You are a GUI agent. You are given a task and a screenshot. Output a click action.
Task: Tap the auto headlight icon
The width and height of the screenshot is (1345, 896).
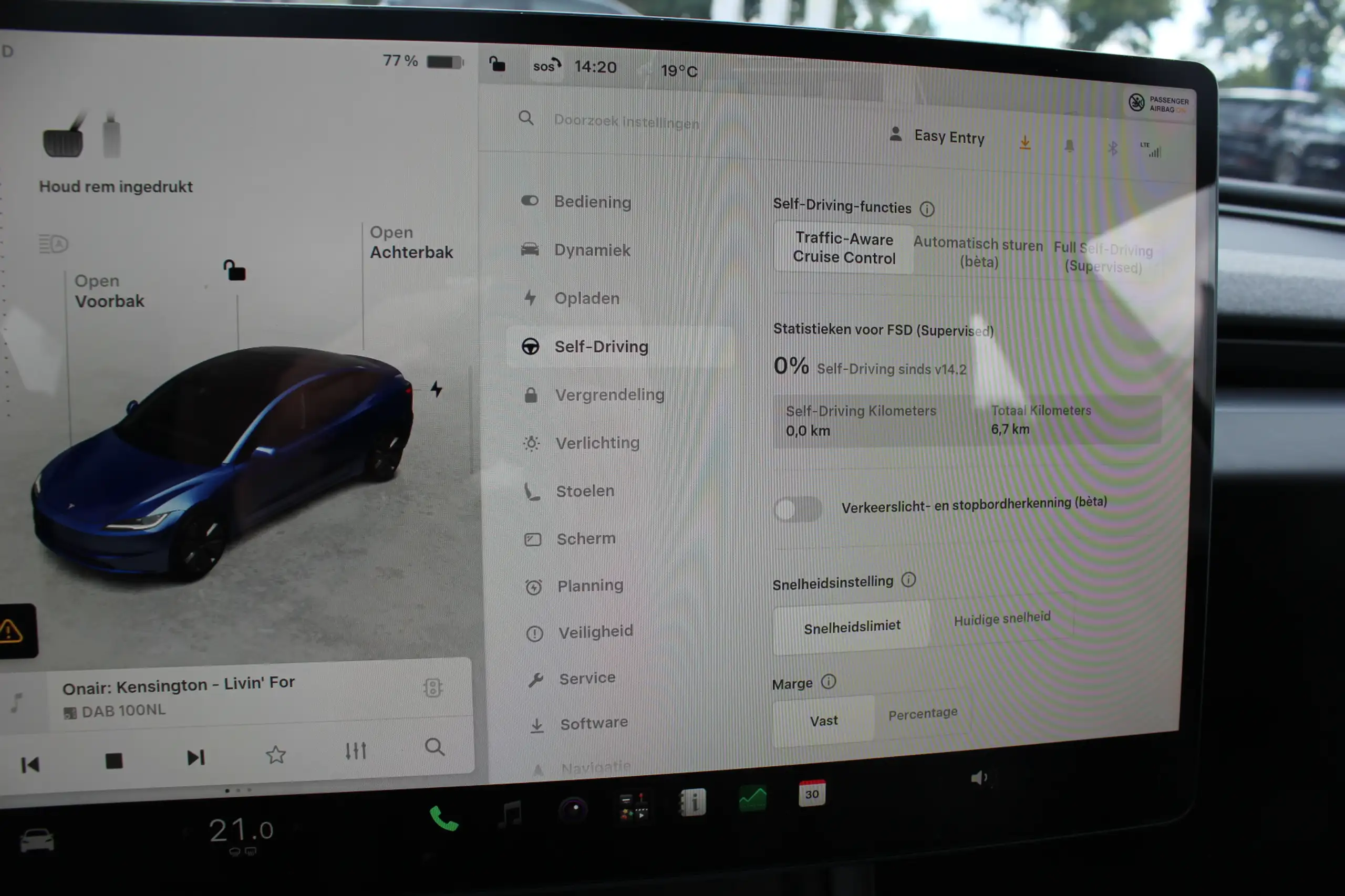point(53,244)
